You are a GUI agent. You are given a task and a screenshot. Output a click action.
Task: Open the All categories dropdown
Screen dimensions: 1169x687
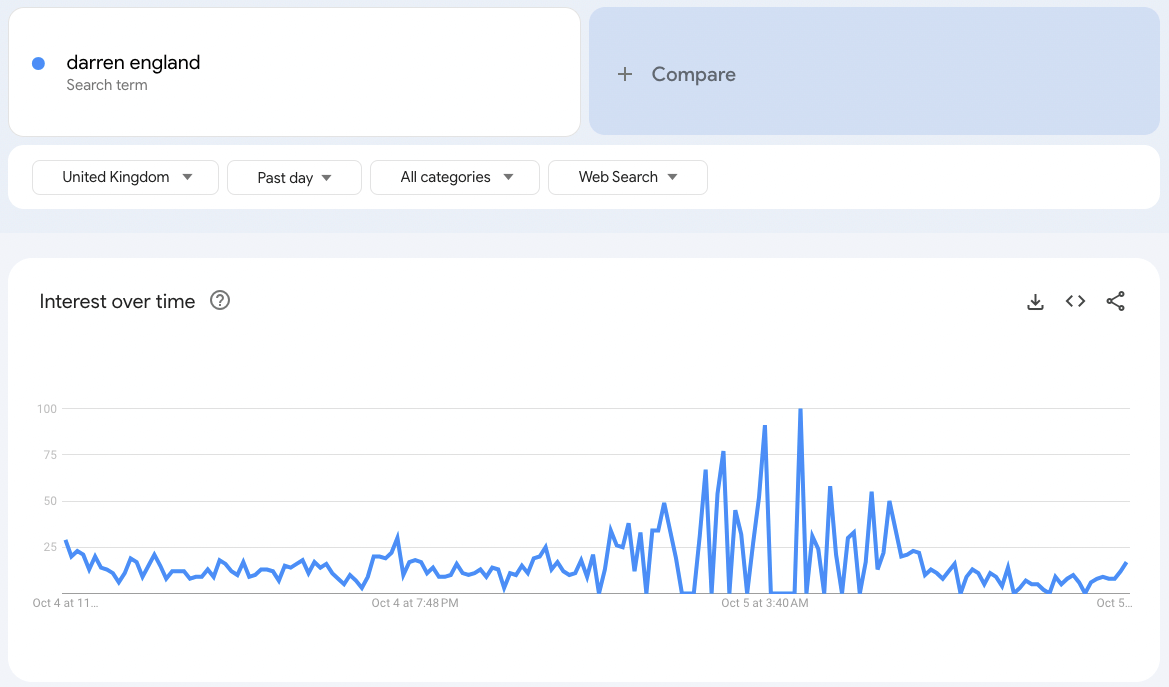tap(455, 177)
